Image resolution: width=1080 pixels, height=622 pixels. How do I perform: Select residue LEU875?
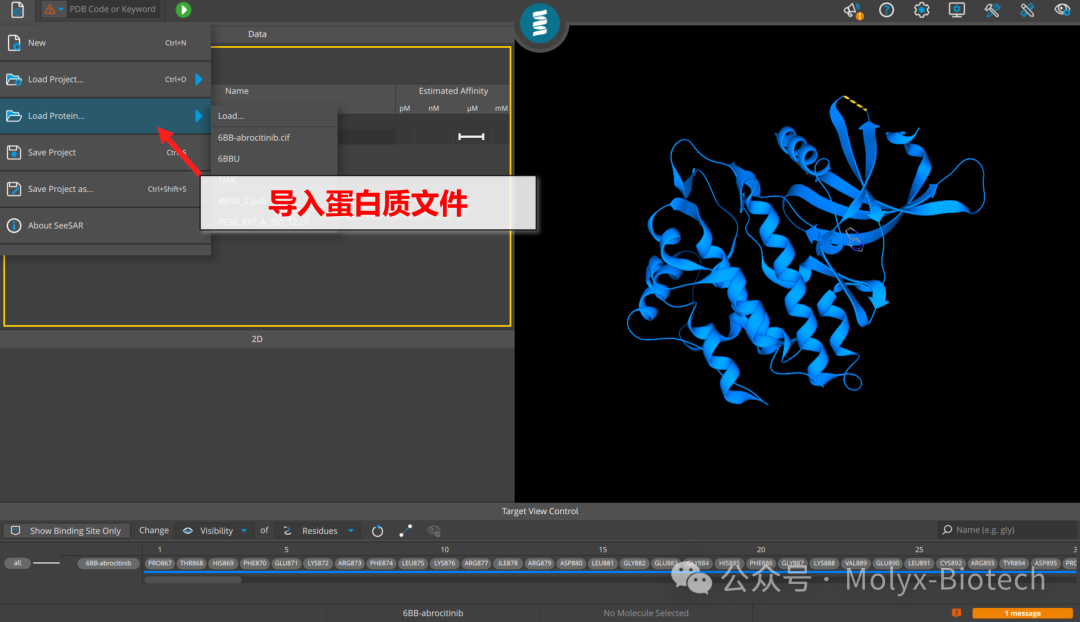click(413, 563)
